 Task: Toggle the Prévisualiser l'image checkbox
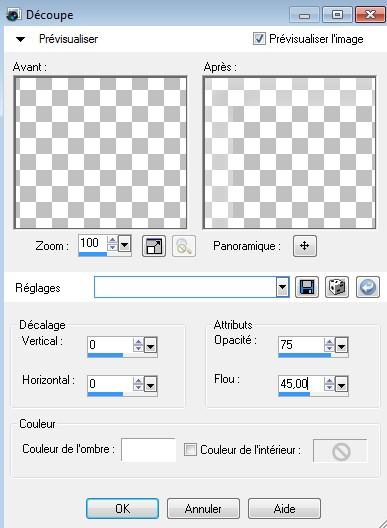[259, 38]
